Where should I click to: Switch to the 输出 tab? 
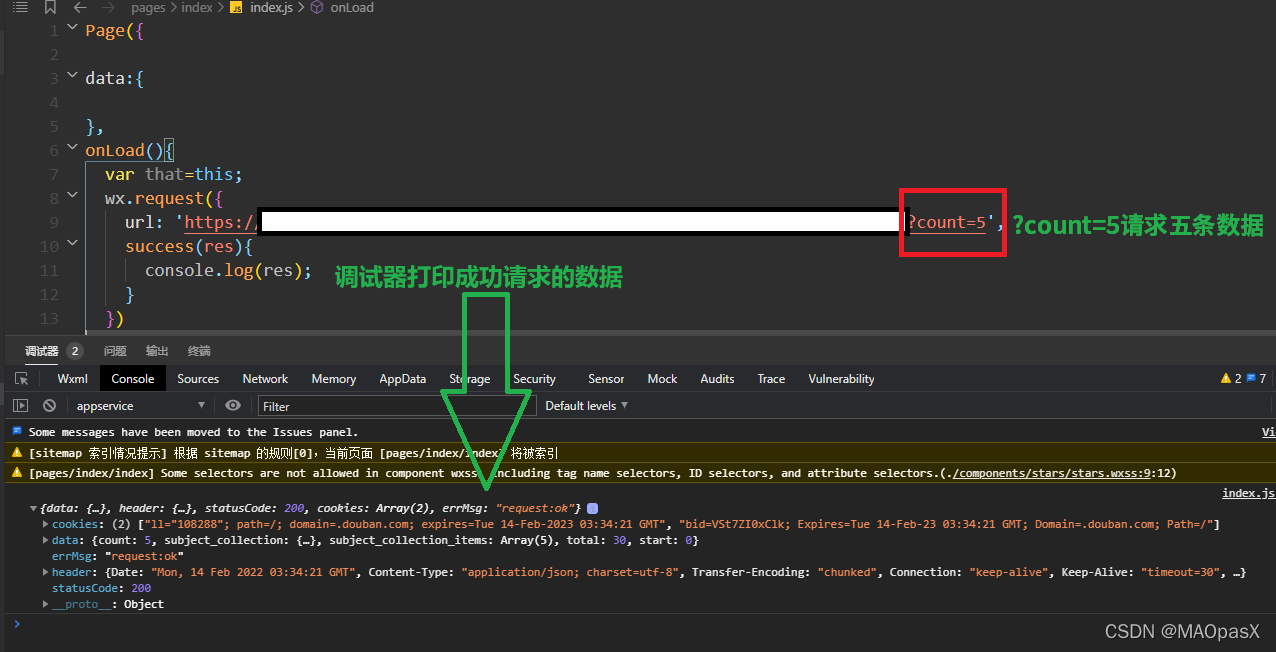point(157,351)
